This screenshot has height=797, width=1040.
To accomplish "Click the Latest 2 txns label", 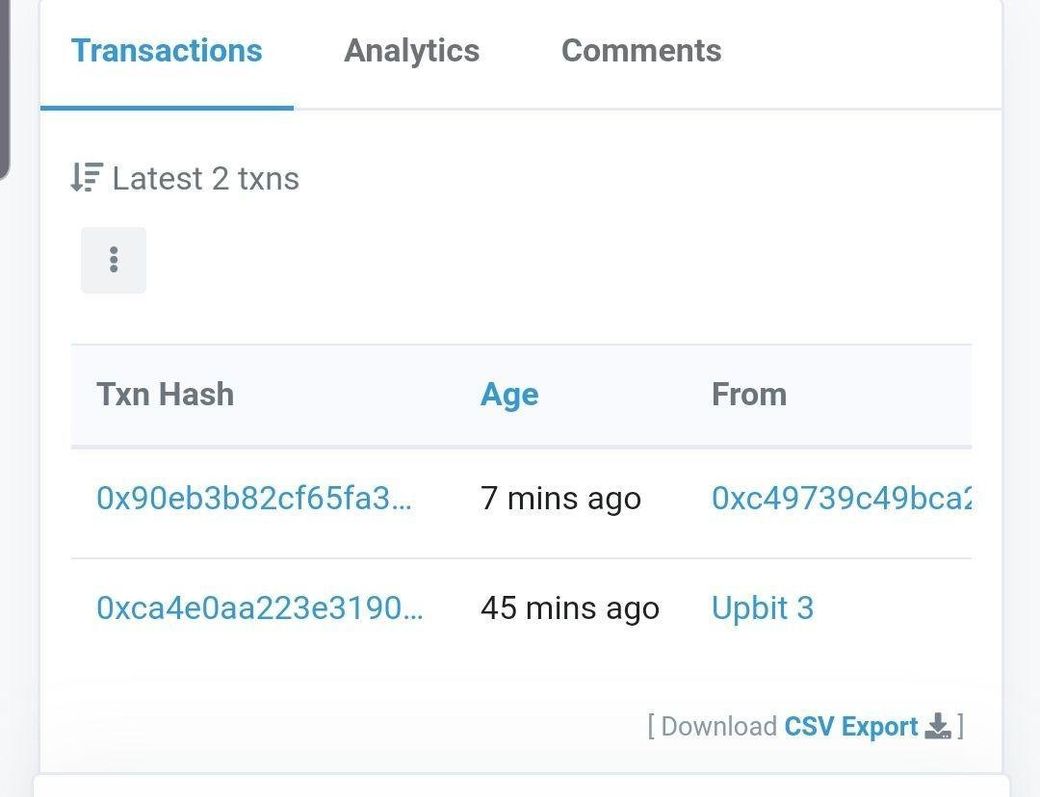I will [x=205, y=179].
